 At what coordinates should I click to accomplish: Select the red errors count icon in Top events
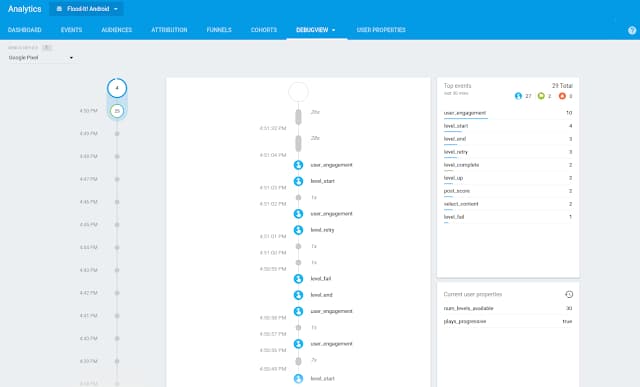[562, 96]
